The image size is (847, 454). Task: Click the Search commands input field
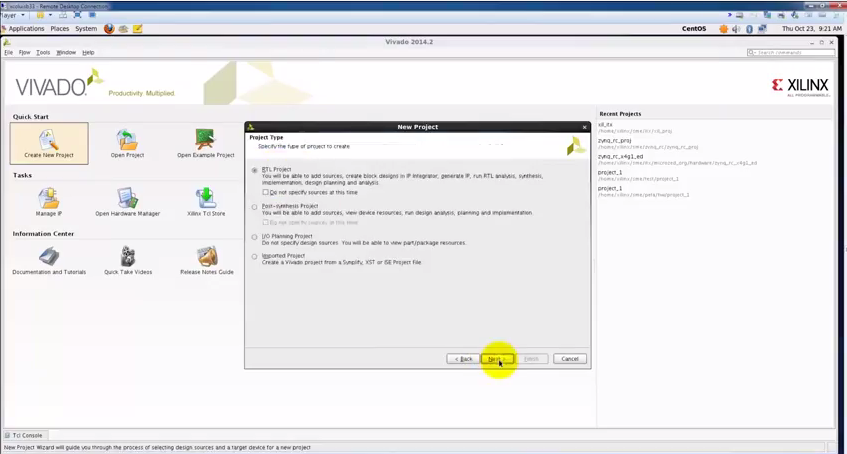pyautogui.click(x=791, y=52)
